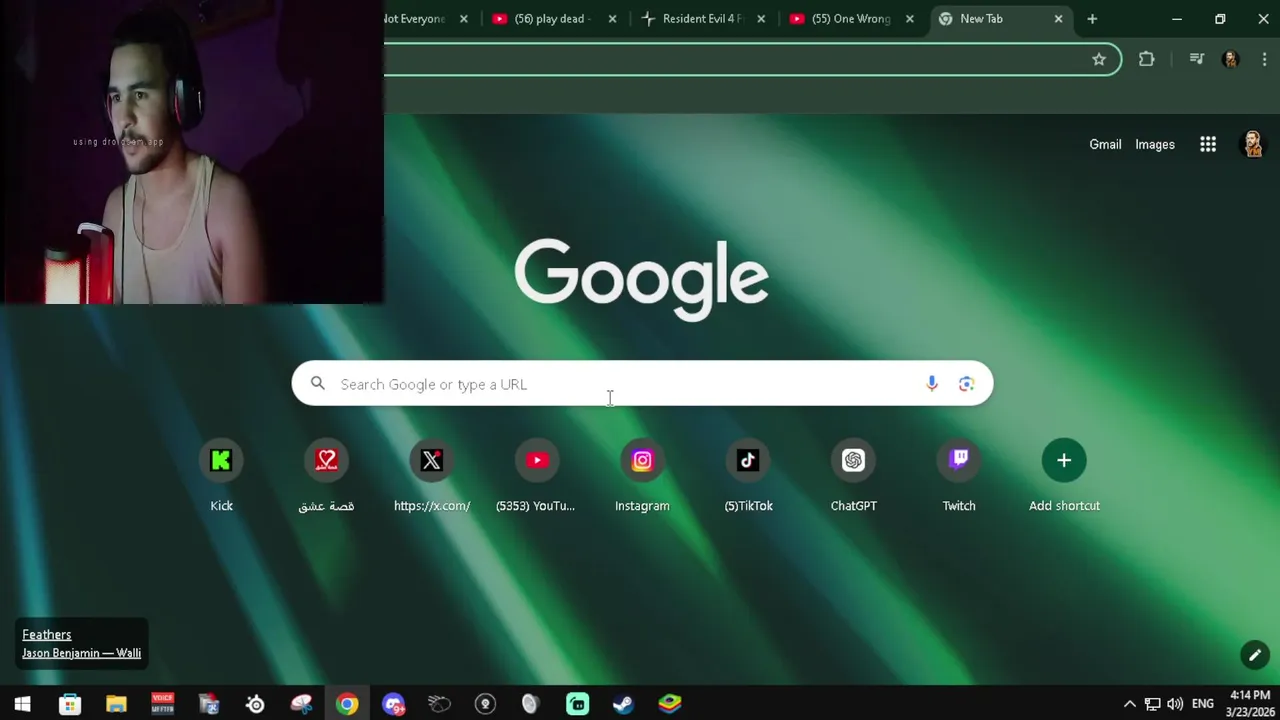The height and width of the screenshot is (720, 1280).
Task: Open BlueStacks from the taskbar
Action: (670, 704)
